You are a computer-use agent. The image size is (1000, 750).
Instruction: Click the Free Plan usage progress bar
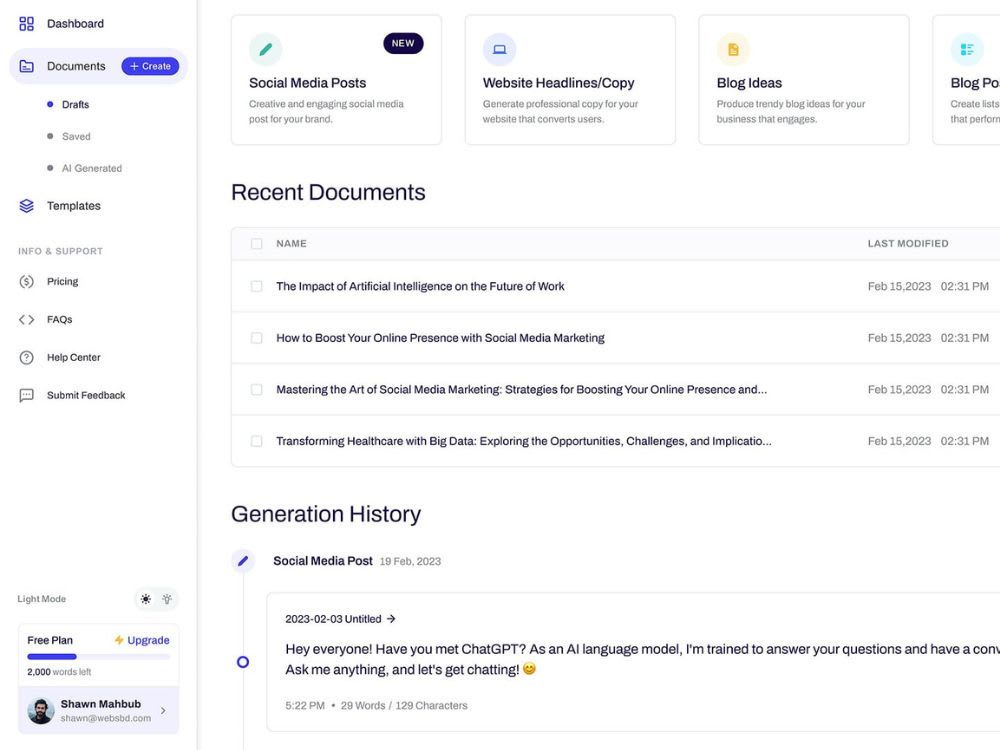[x=99, y=656]
